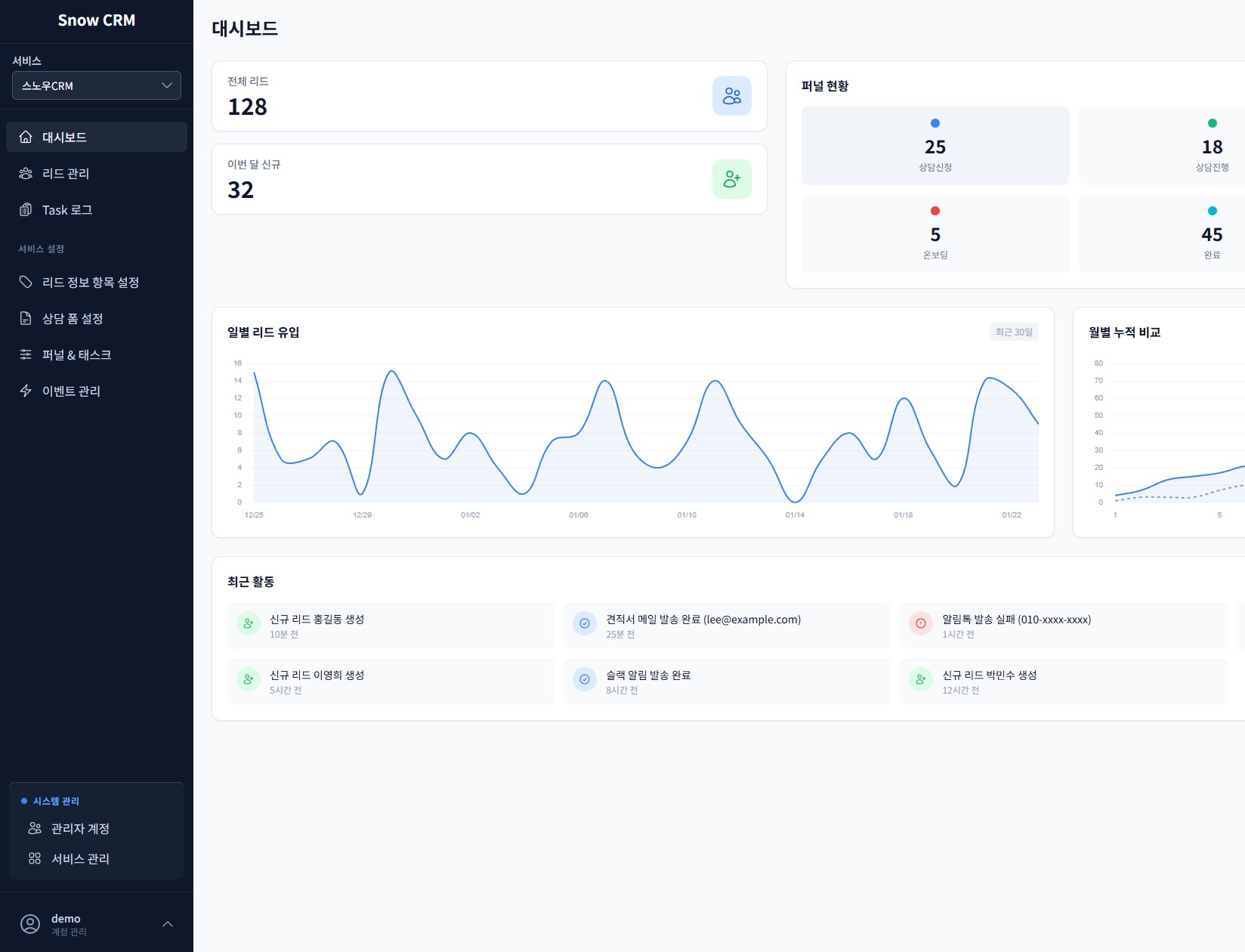The height and width of the screenshot is (952, 1245).
Task: Open the 스노우CRM service dropdown
Action: [x=97, y=85]
